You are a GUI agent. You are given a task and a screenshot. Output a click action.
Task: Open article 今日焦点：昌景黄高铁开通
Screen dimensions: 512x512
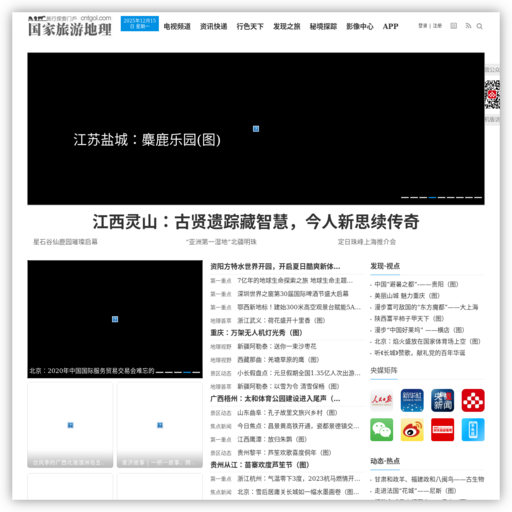[x=298, y=426]
